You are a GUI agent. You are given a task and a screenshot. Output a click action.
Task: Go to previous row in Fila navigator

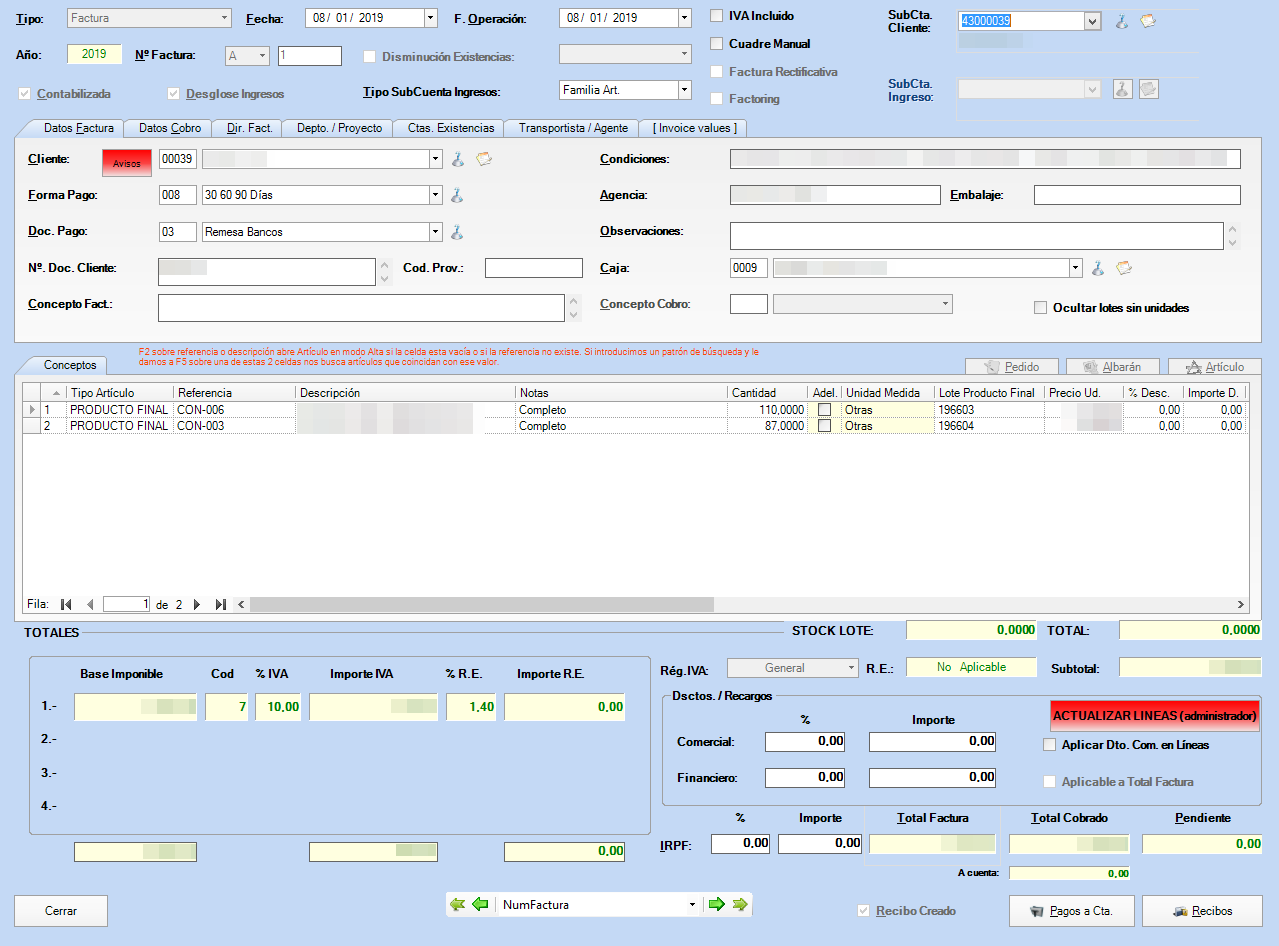click(x=89, y=605)
